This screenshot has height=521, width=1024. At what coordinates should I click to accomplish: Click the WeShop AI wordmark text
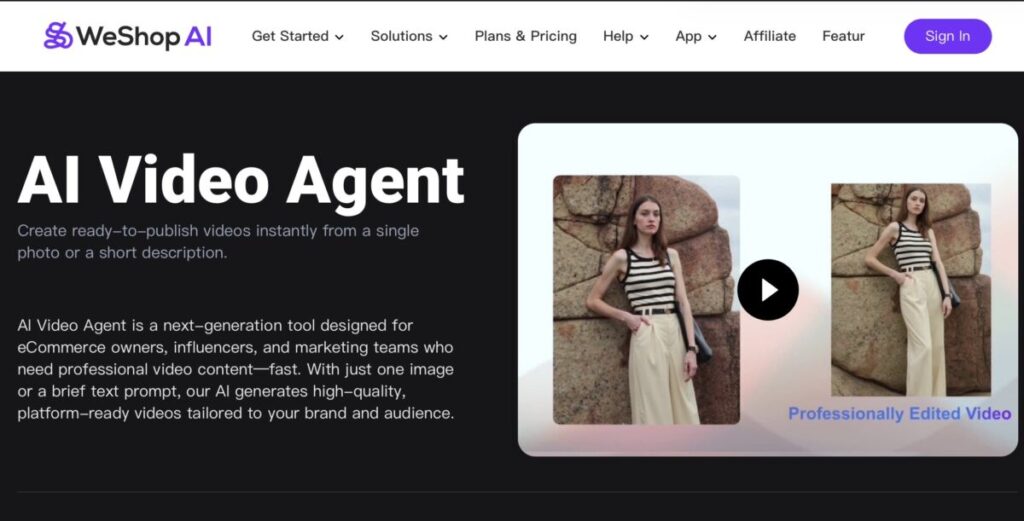[x=143, y=37]
